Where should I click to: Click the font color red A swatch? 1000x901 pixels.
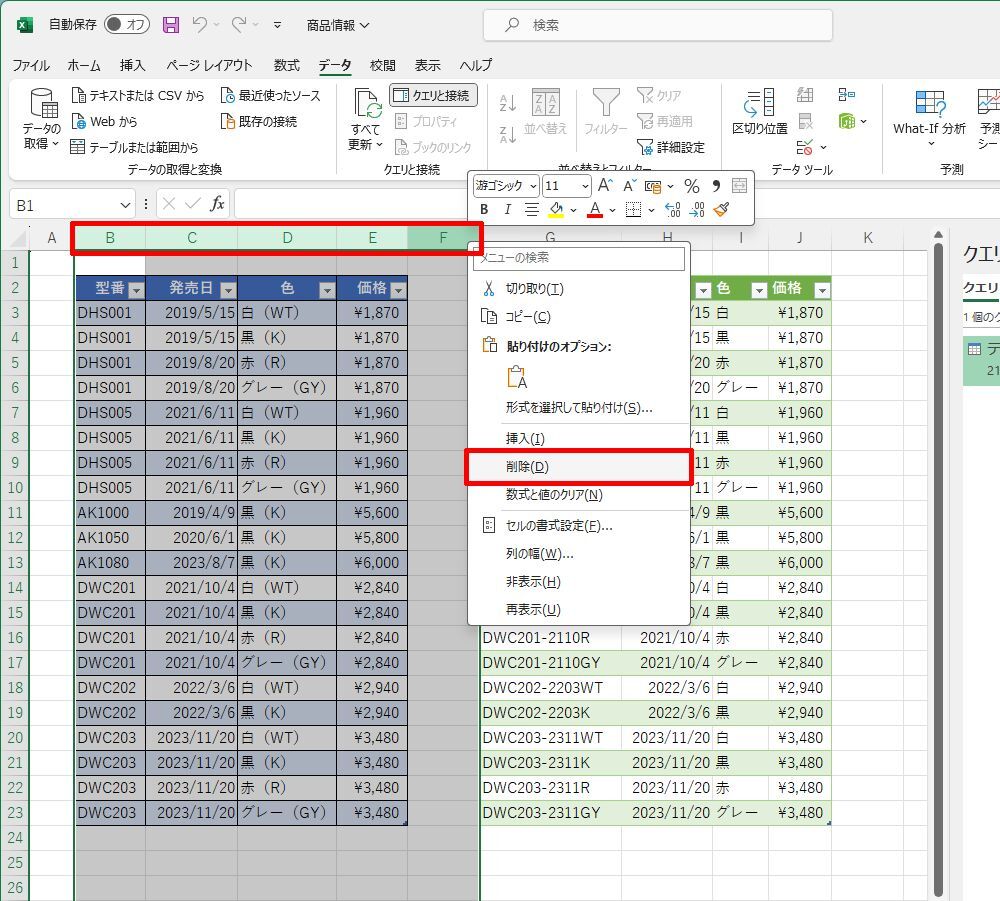(x=595, y=210)
